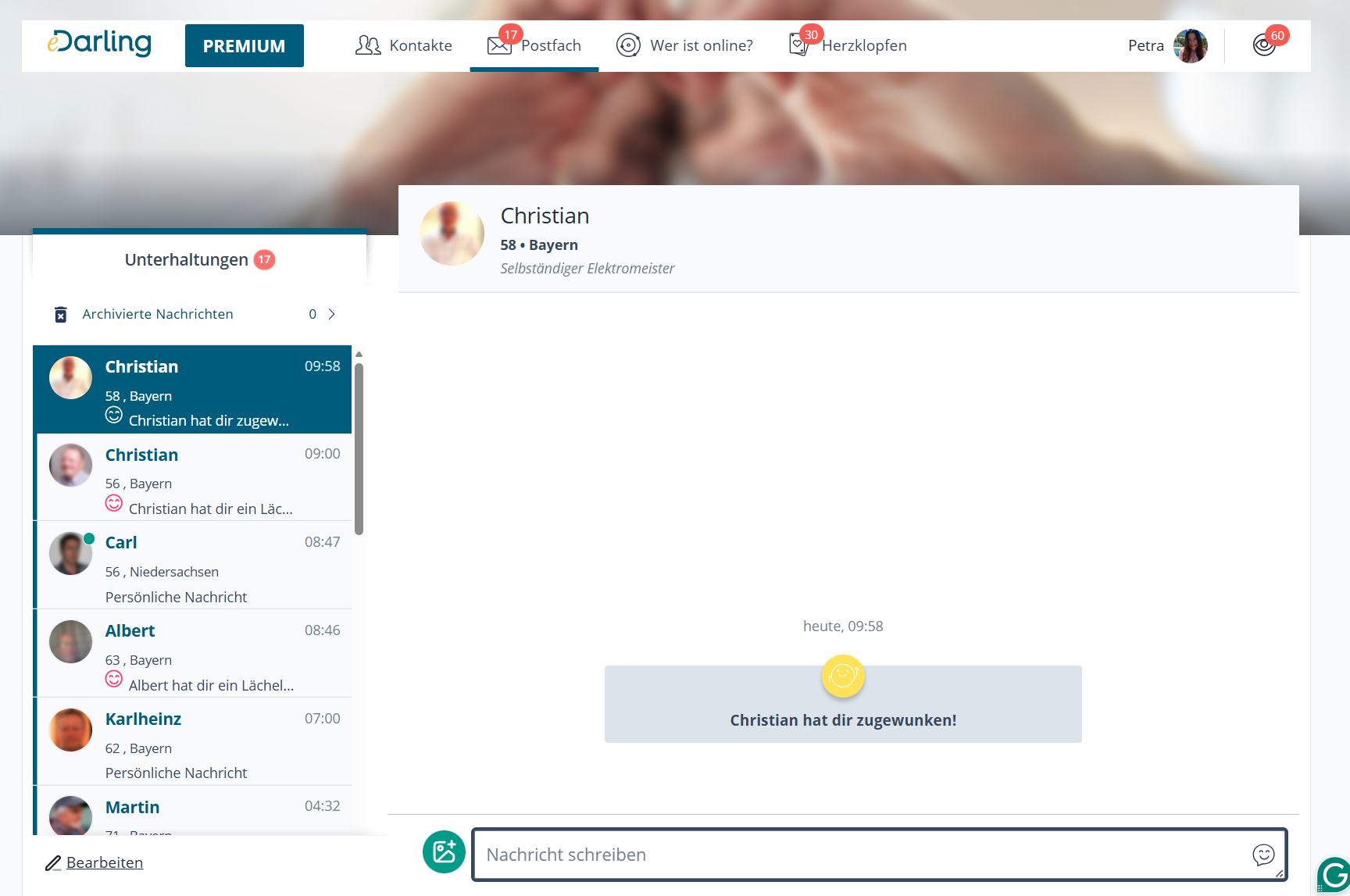Click the wave smiley icon in Christian 58 row

point(114,416)
